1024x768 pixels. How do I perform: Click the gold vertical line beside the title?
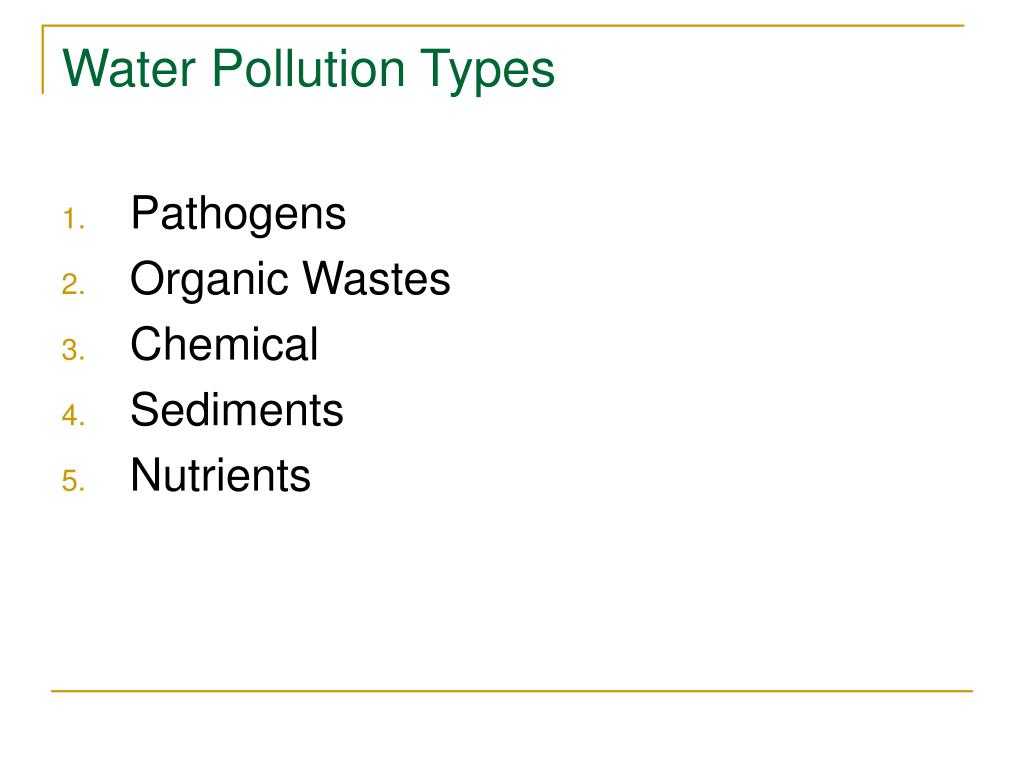pyautogui.click(x=43, y=59)
